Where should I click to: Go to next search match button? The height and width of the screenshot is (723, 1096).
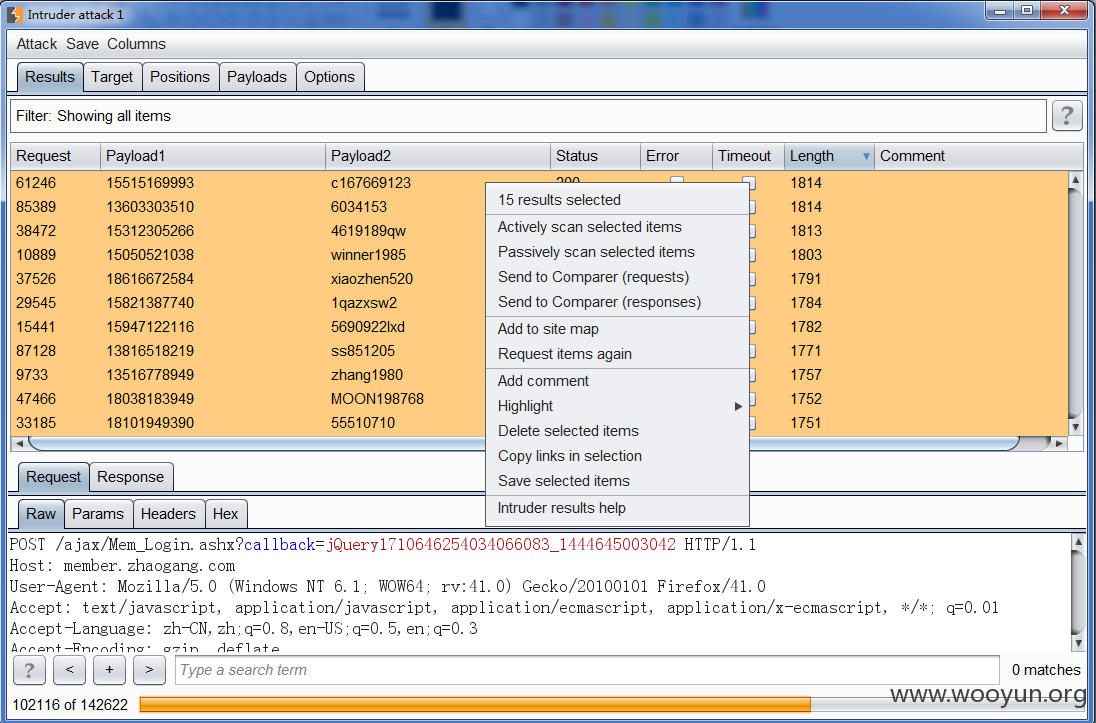point(149,670)
